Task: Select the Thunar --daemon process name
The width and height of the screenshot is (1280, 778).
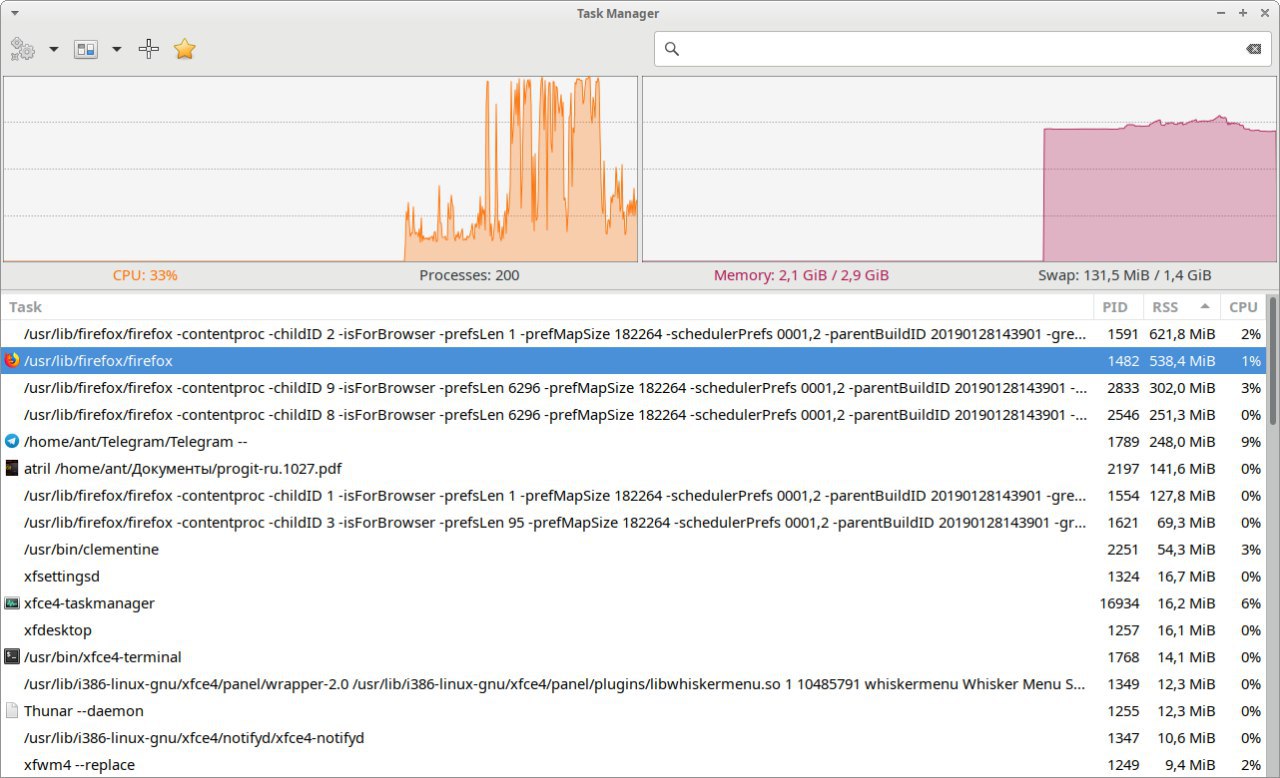Action: pyautogui.click(x=84, y=711)
